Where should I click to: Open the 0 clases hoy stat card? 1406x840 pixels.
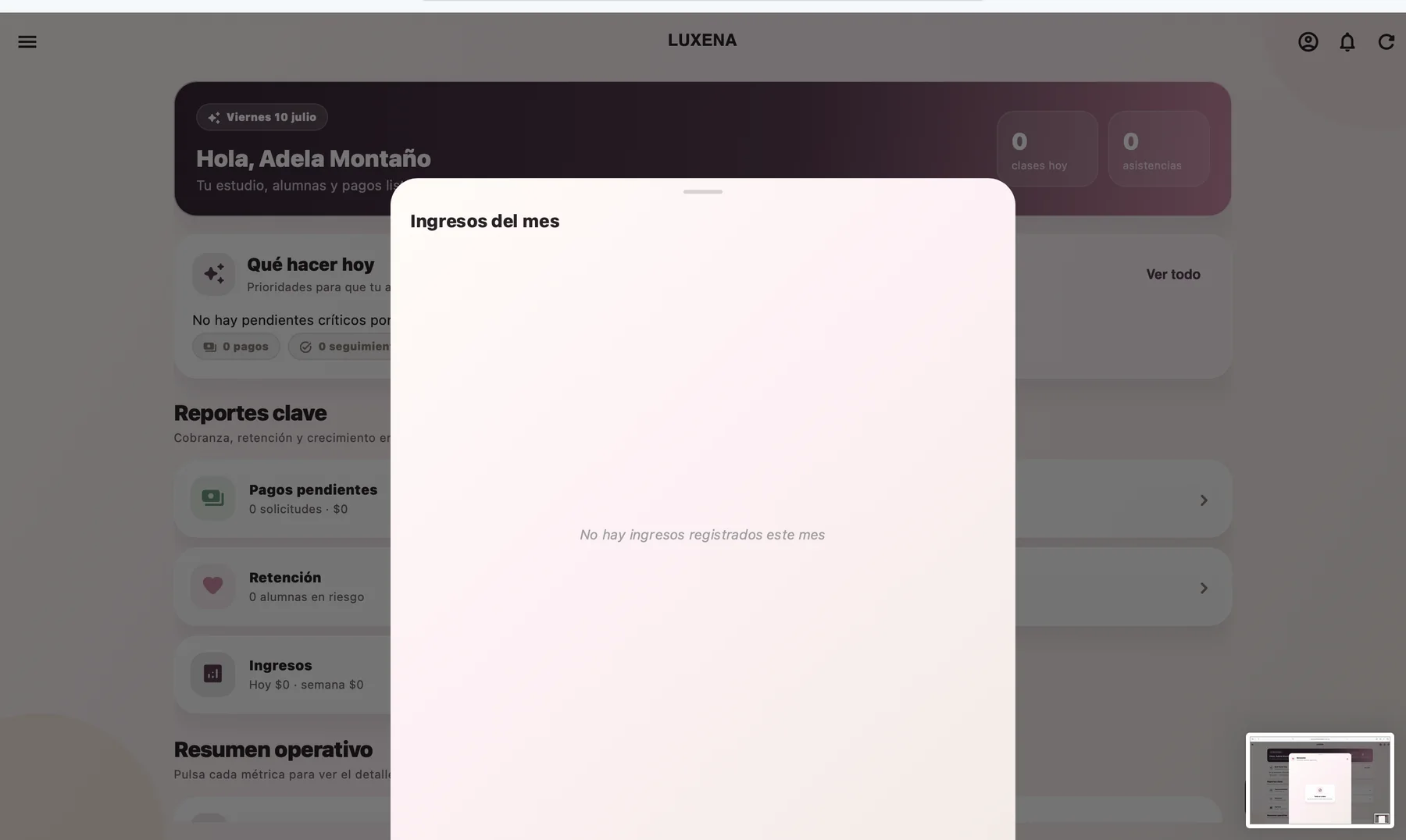coord(1047,148)
